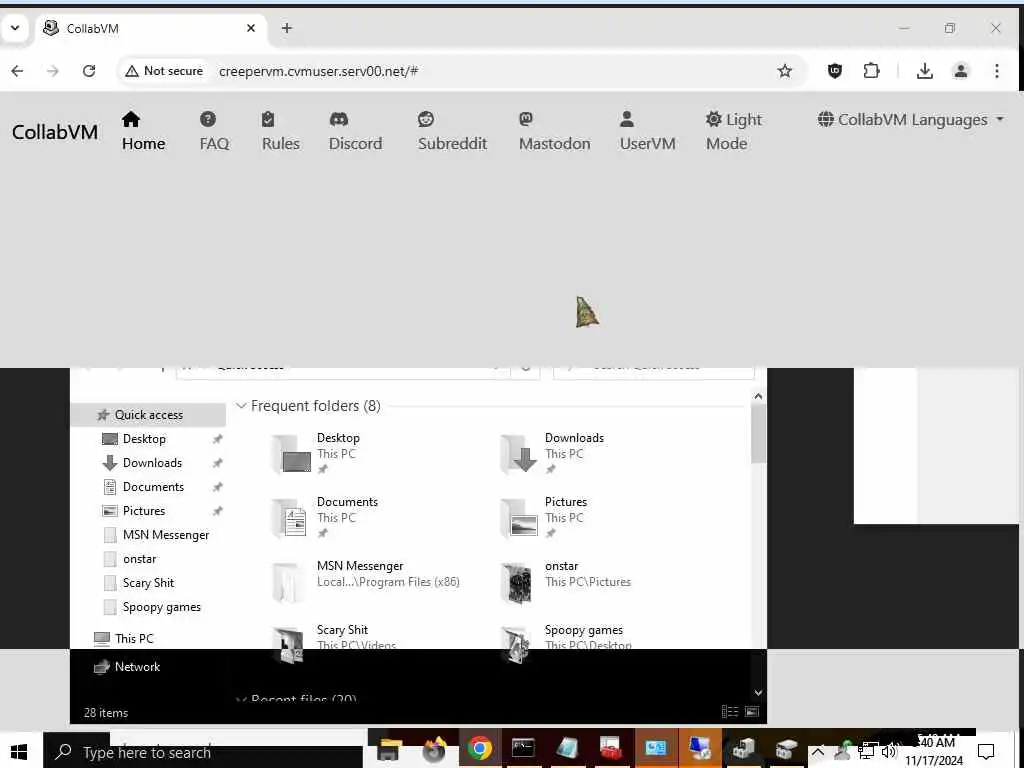This screenshot has height=768, width=1024.
Task: Go to UserVM
Action: tap(647, 131)
